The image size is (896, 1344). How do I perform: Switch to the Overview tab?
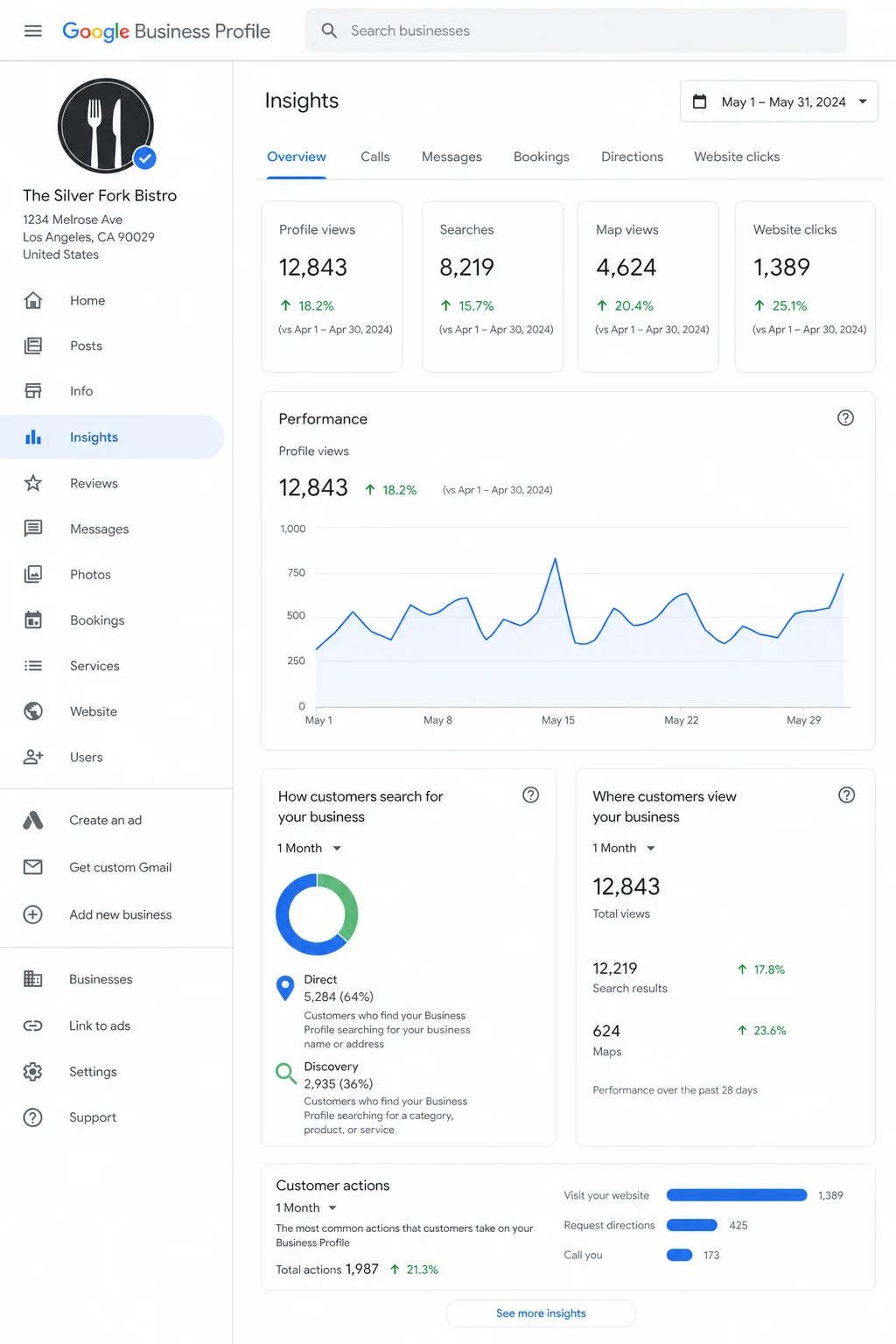(297, 157)
